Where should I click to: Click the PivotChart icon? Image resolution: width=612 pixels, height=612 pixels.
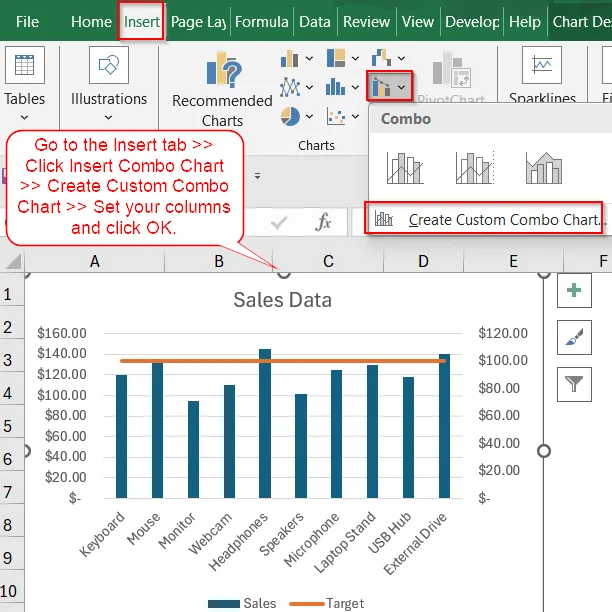tap(452, 70)
